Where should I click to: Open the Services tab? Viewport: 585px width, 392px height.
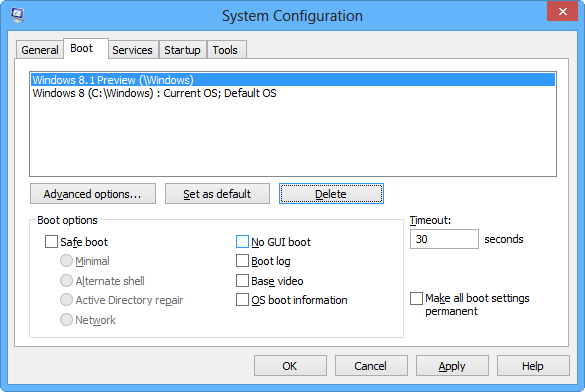pos(132,50)
